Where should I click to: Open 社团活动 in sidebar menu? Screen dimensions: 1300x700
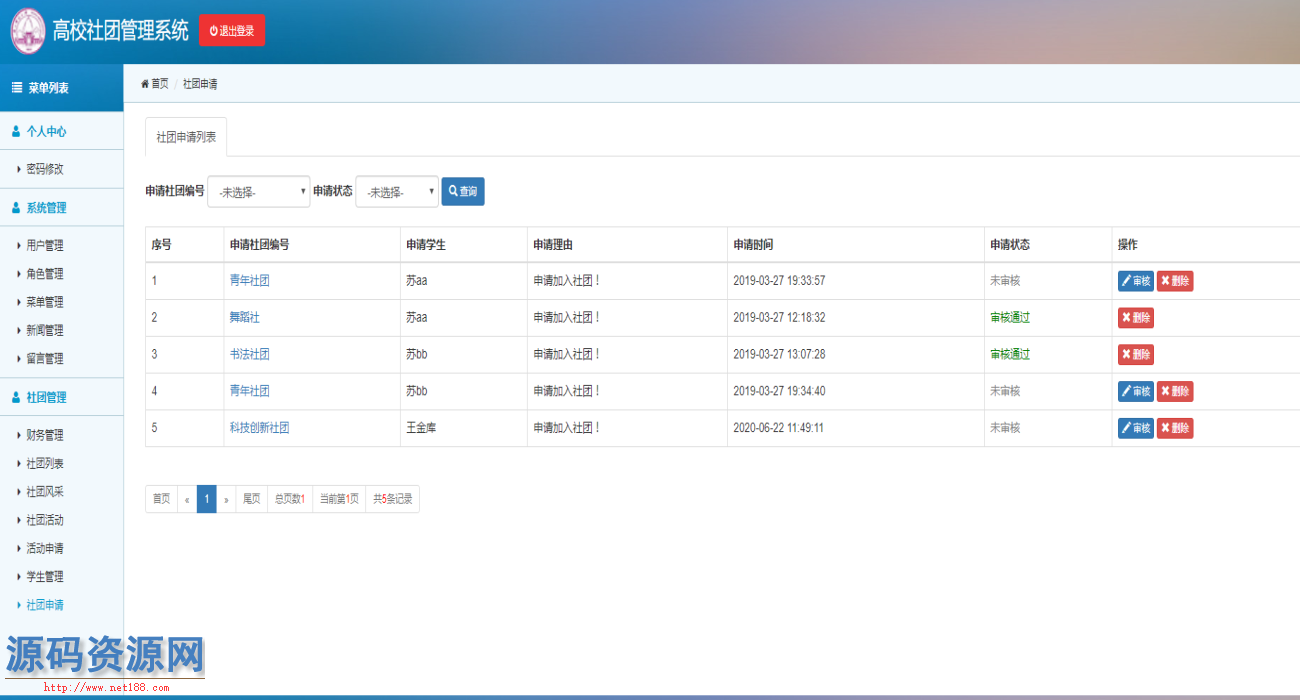(x=45, y=520)
